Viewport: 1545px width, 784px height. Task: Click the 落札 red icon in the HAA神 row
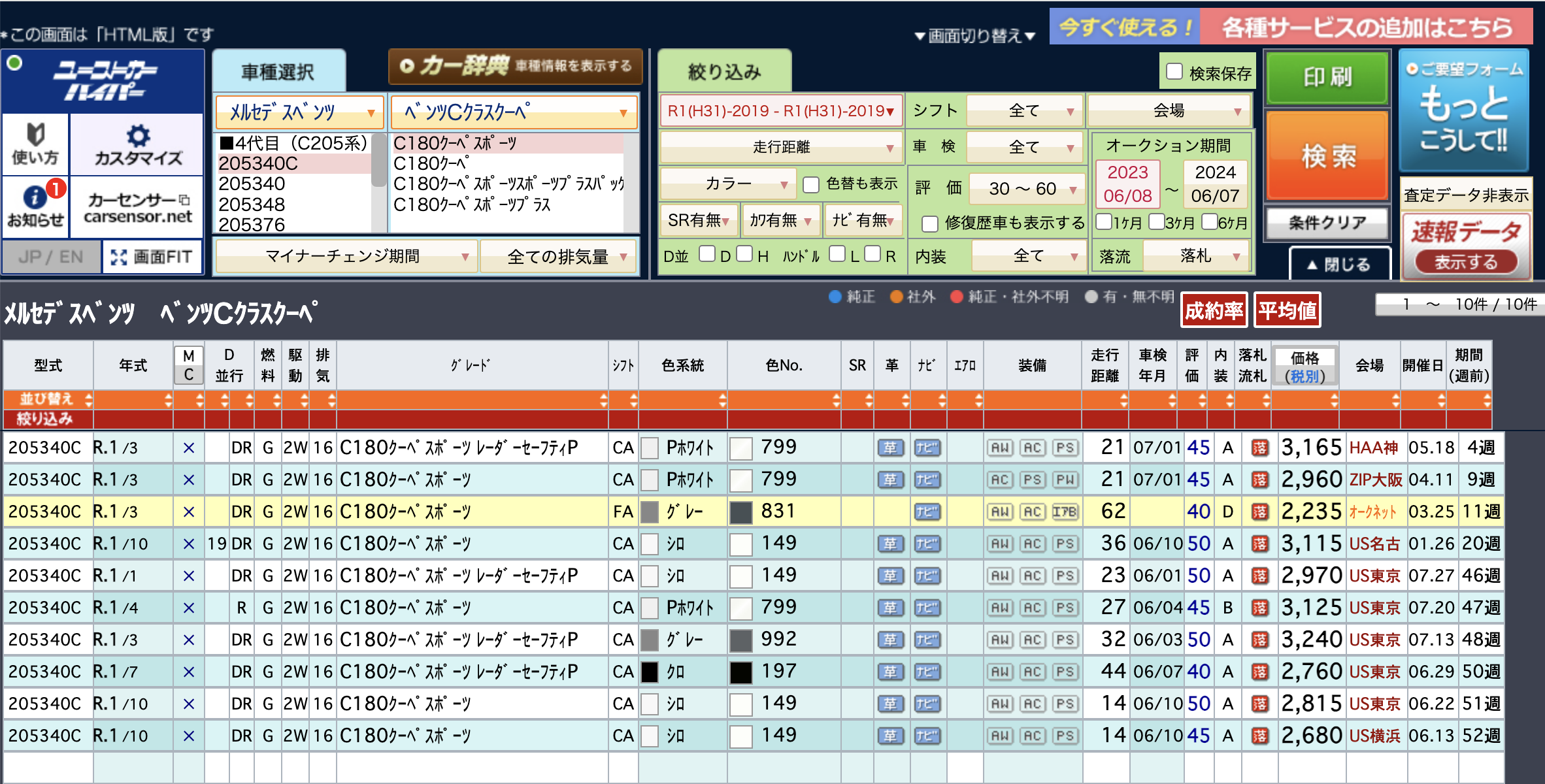pos(1259,448)
